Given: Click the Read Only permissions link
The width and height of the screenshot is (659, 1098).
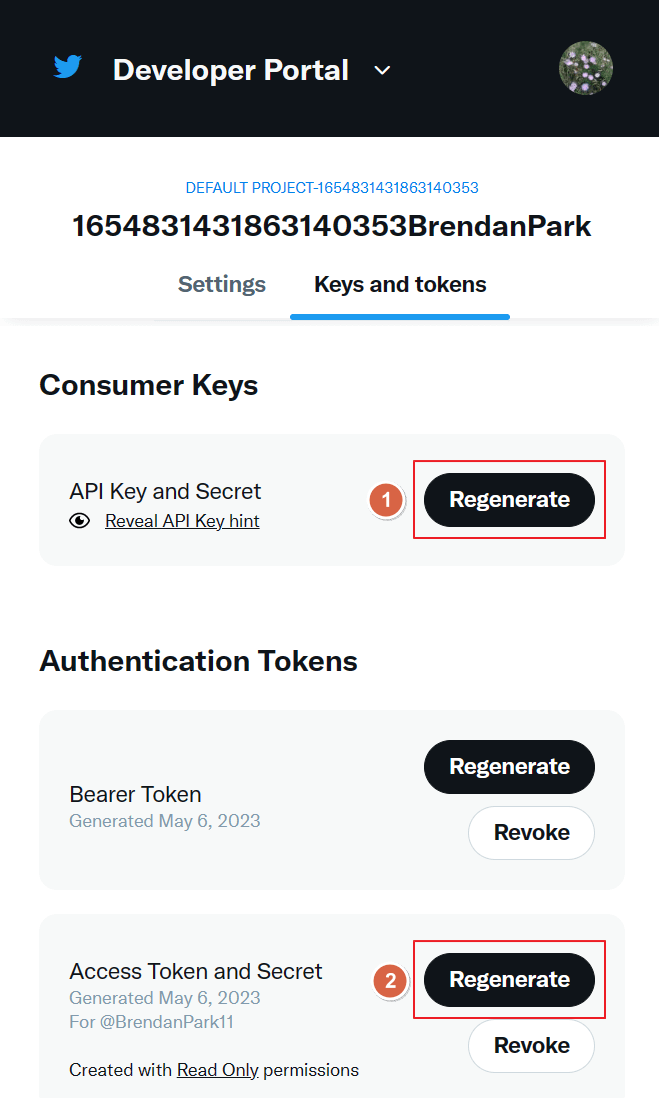Looking at the screenshot, I should [218, 1069].
